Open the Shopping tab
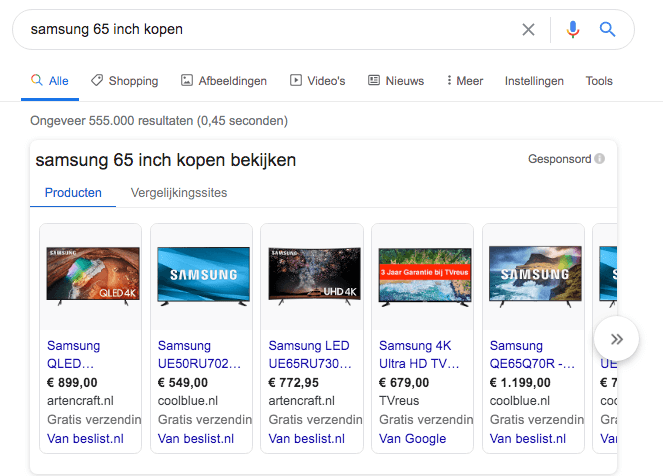This screenshot has height=476, width=663. [125, 81]
